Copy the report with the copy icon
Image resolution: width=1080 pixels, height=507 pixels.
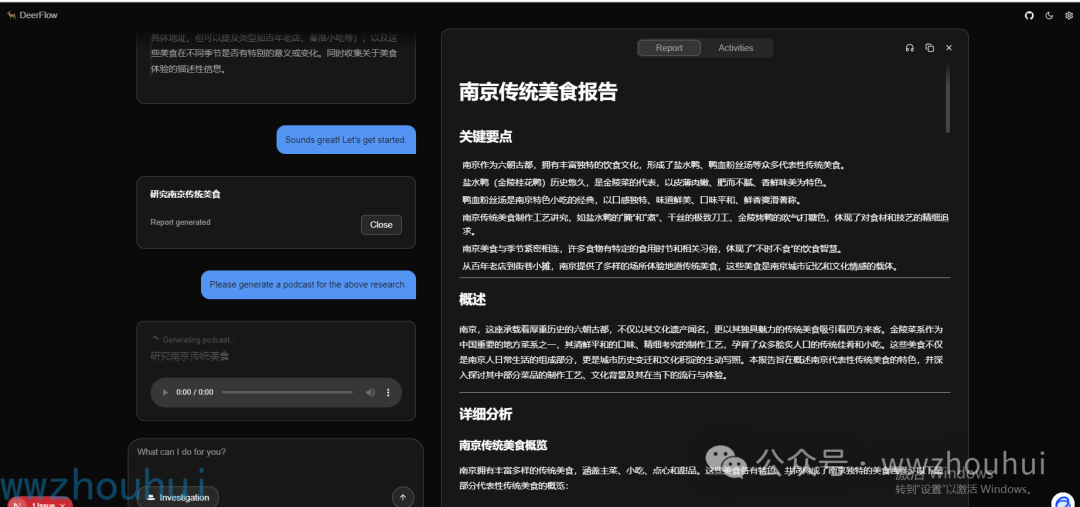[929, 48]
